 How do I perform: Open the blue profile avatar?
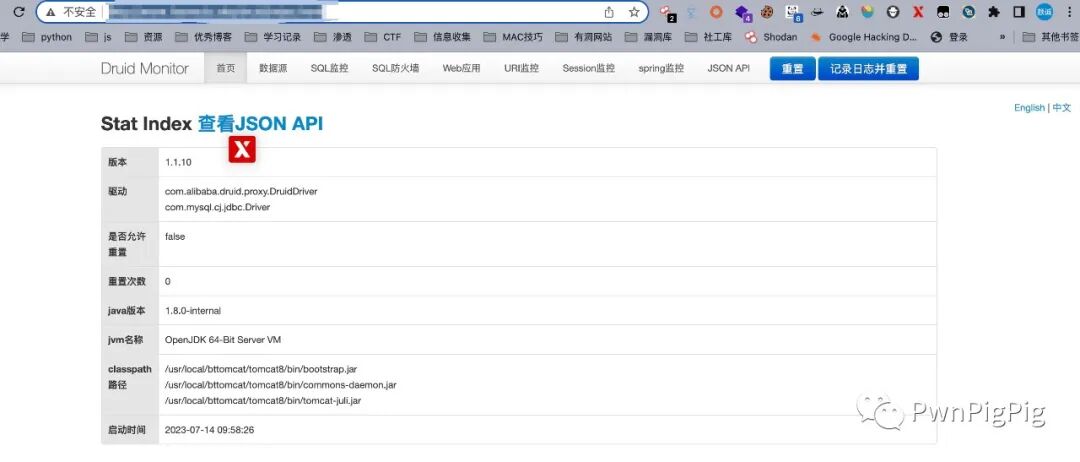pyautogui.click(x=1044, y=12)
